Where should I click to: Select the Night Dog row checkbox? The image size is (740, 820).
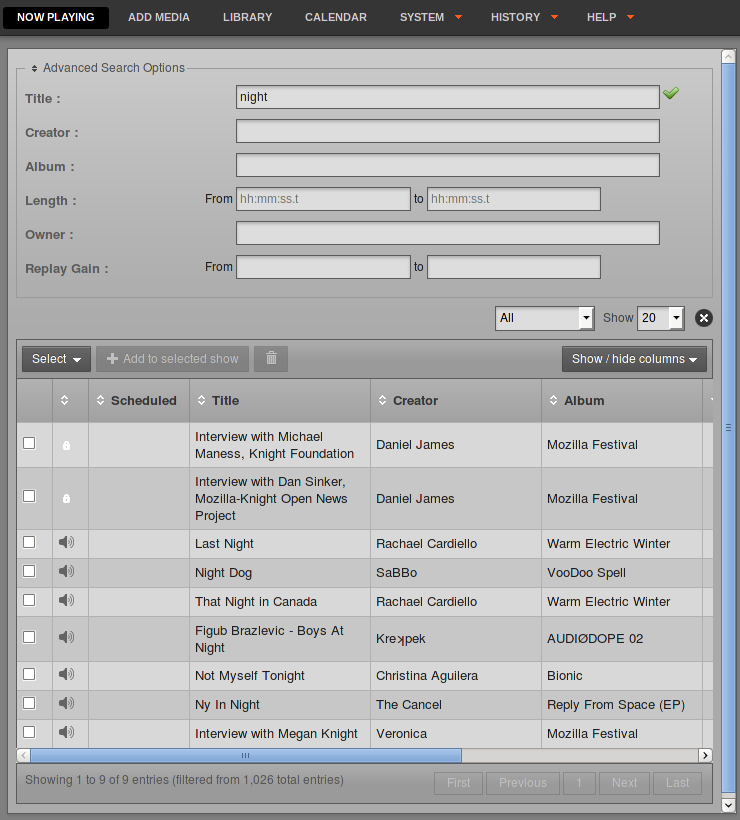tap(29, 571)
